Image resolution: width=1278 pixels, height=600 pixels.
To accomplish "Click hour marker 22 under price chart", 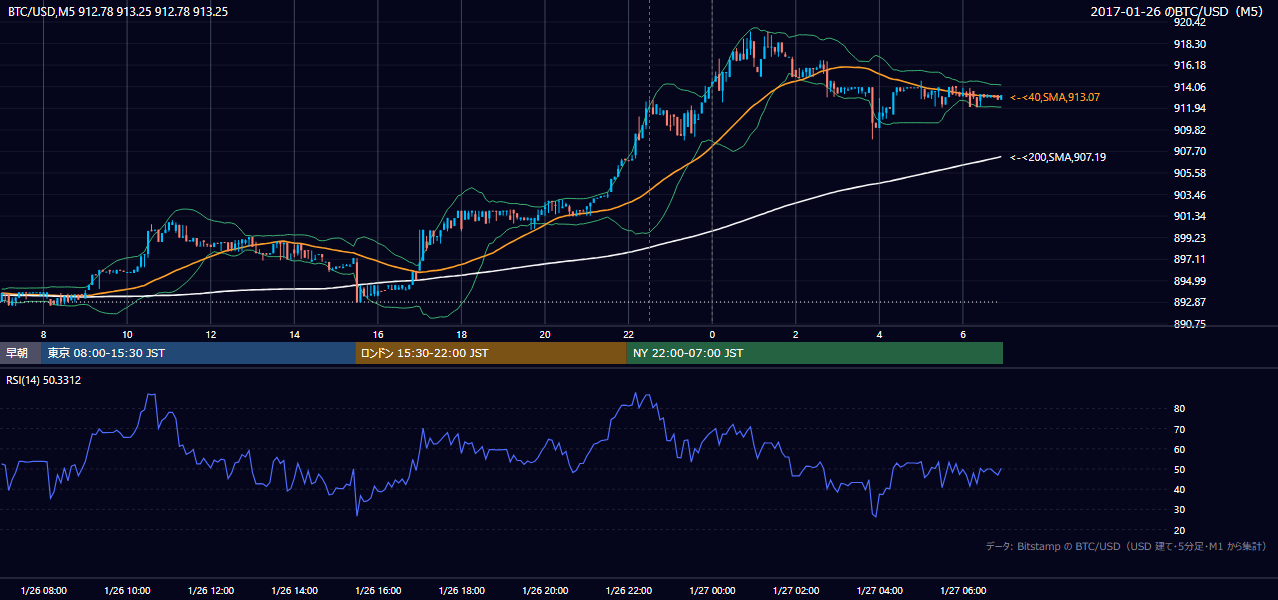I will coord(628,334).
